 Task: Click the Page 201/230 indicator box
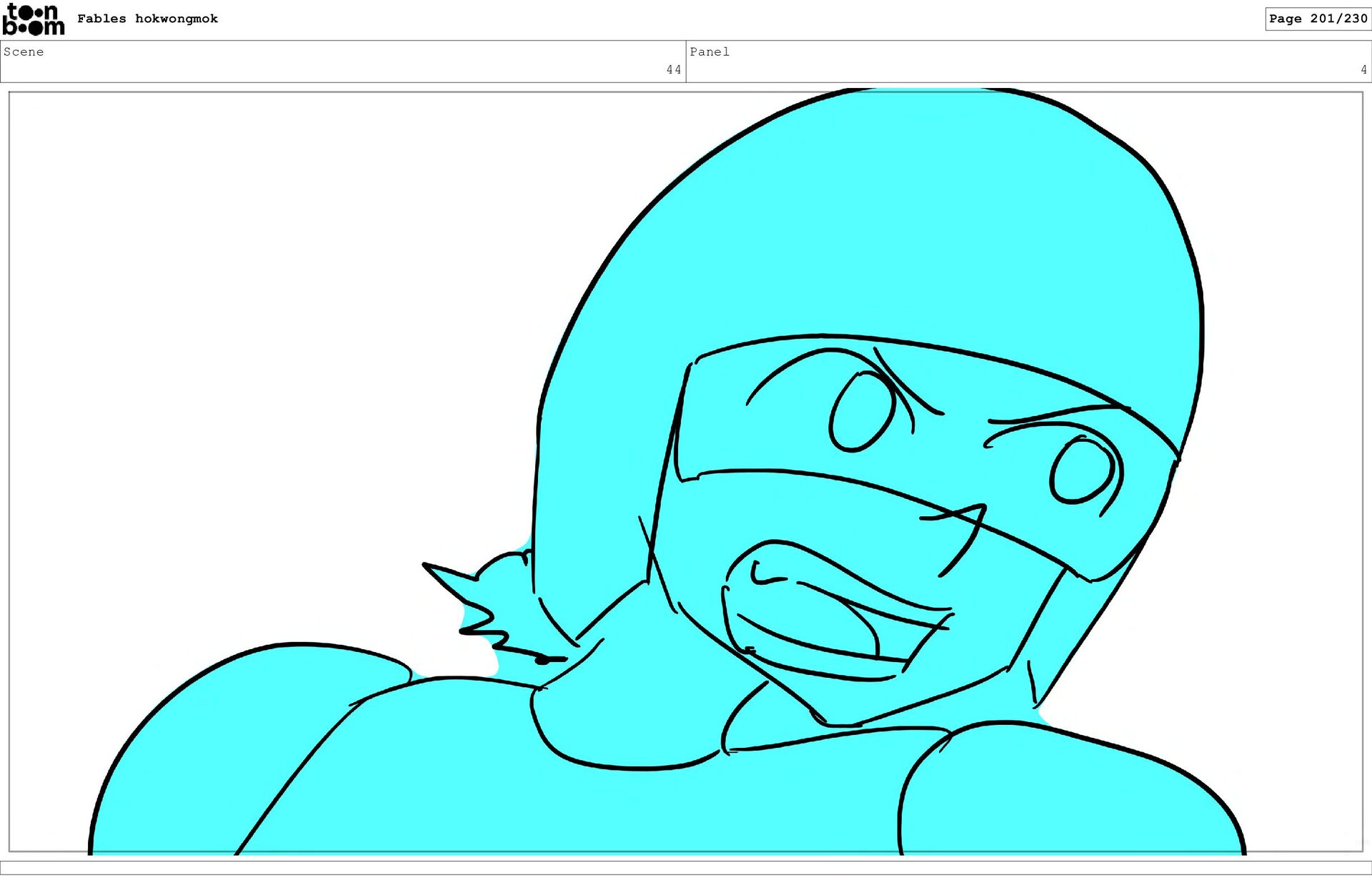pyautogui.click(x=1317, y=19)
